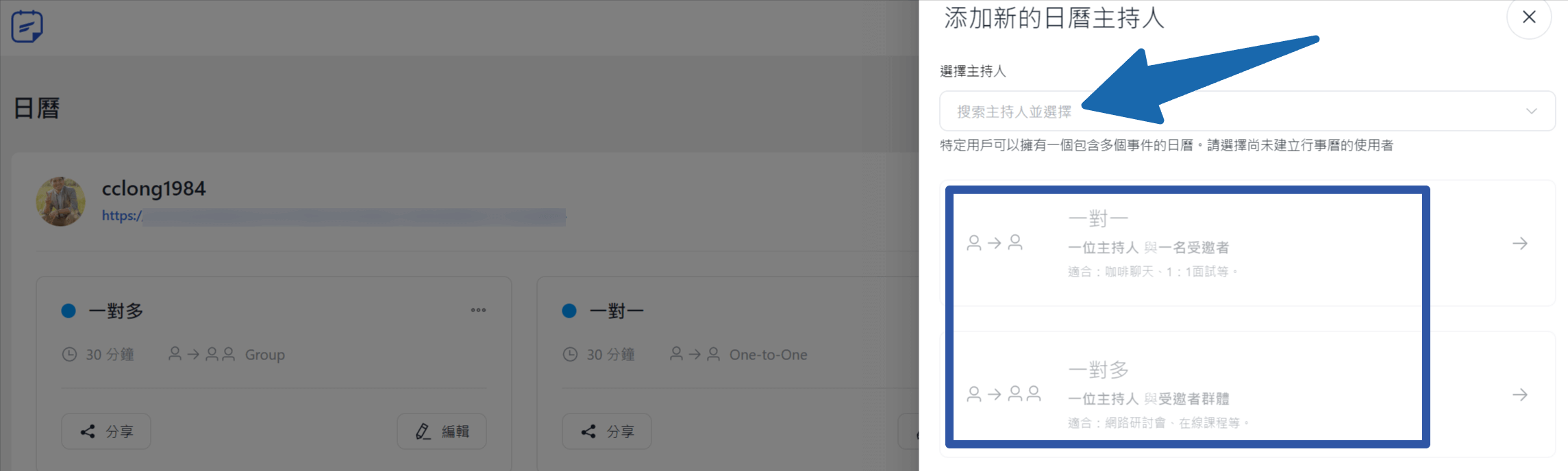Click the clock icon on 一對多 card
The width and height of the screenshot is (1568, 471).
pos(69,355)
